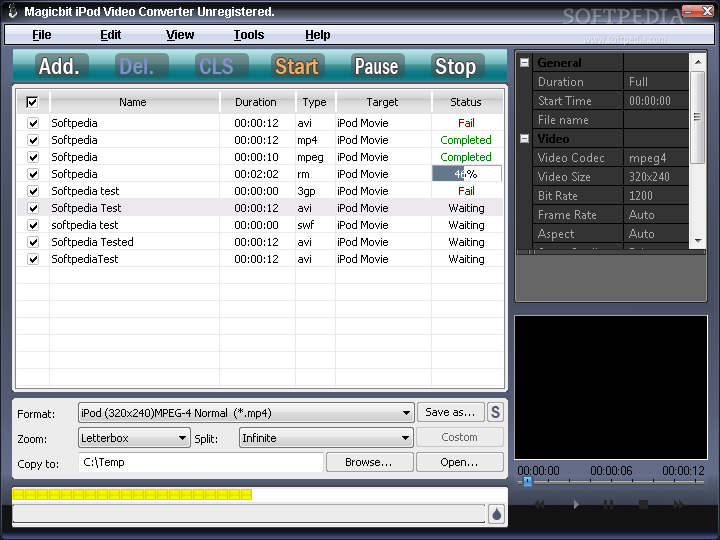Screen dimensions: 720x540
Task: Select the Softpedia Tested row name
Action: (92, 242)
